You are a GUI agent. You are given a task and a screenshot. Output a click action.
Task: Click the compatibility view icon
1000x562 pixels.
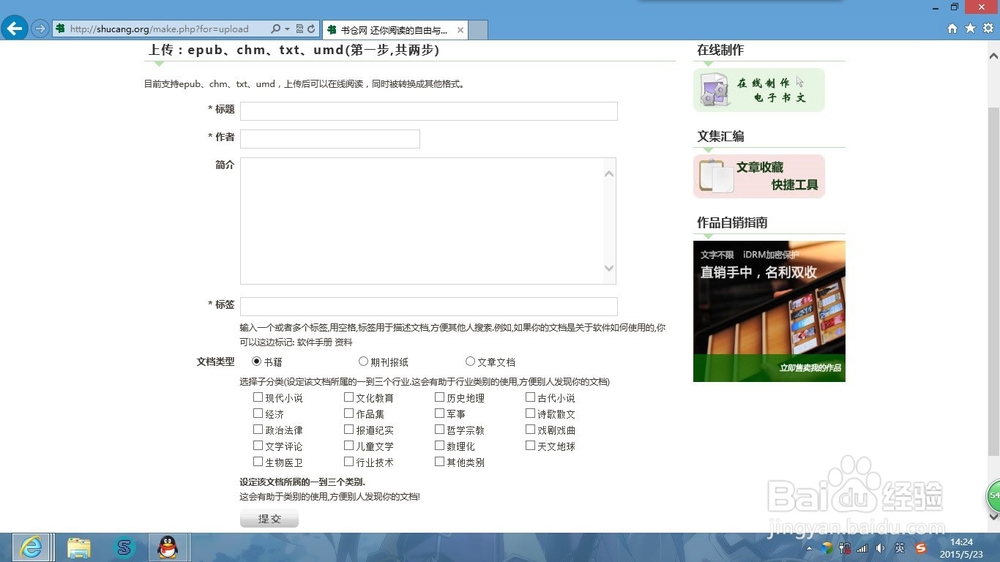(x=299, y=29)
